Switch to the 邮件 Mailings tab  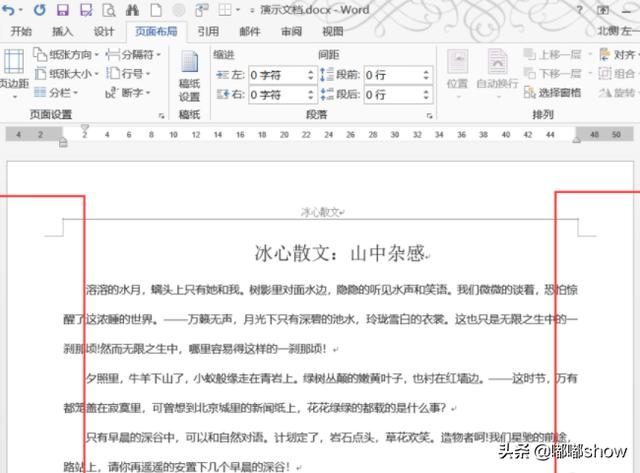pos(249,31)
